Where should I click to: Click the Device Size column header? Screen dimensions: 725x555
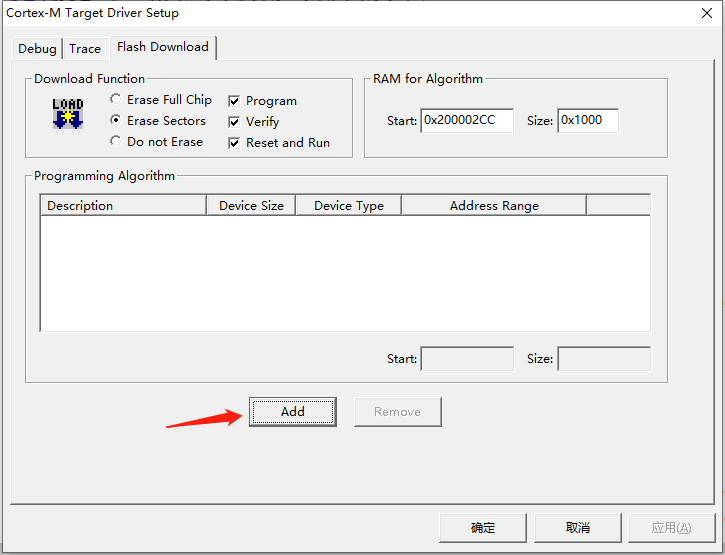pyautogui.click(x=251, y=205)
